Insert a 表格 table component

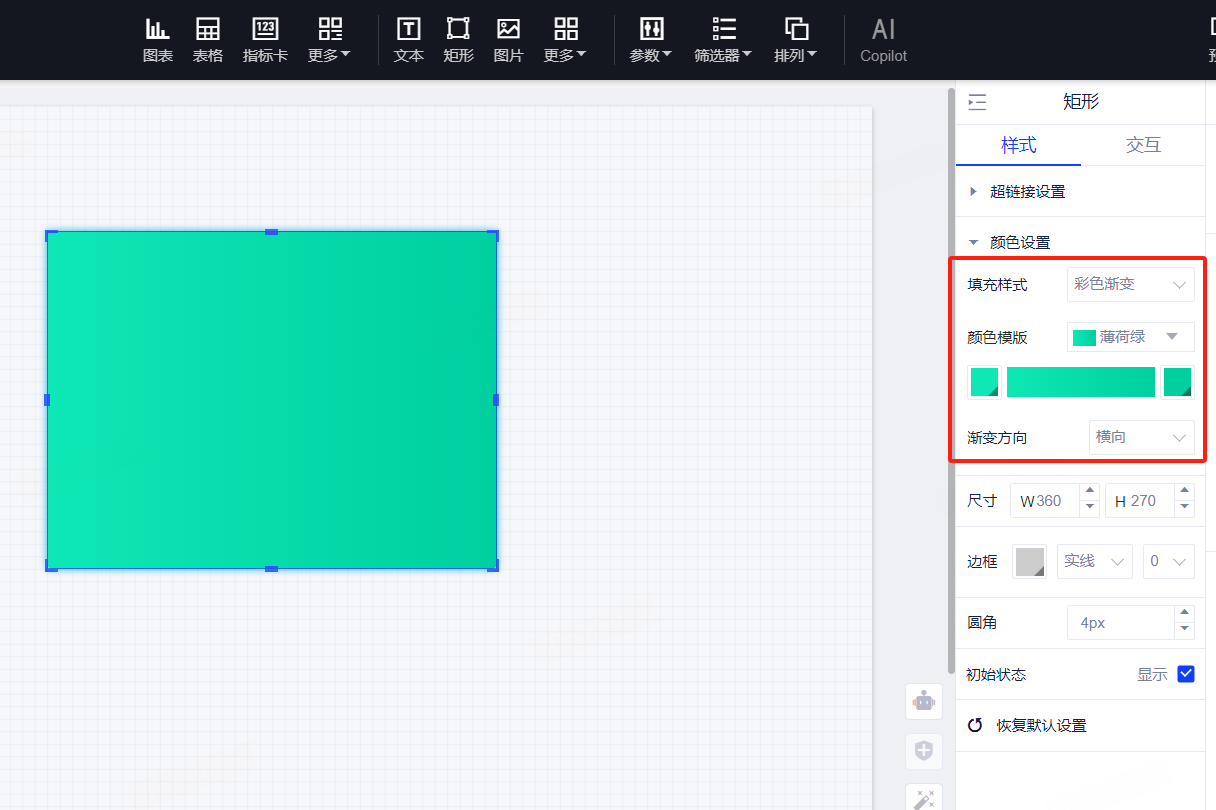click(x=208, y=40)
